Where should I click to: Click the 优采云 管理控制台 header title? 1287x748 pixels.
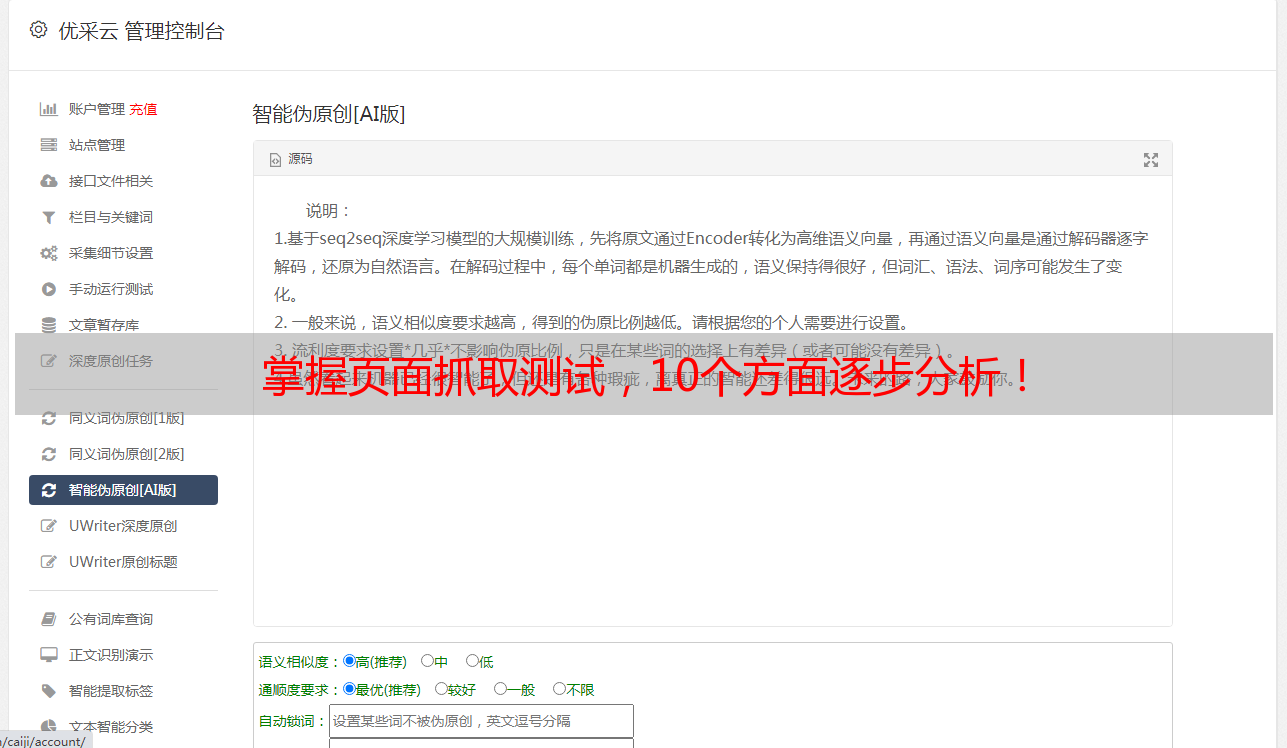[141, 31]
